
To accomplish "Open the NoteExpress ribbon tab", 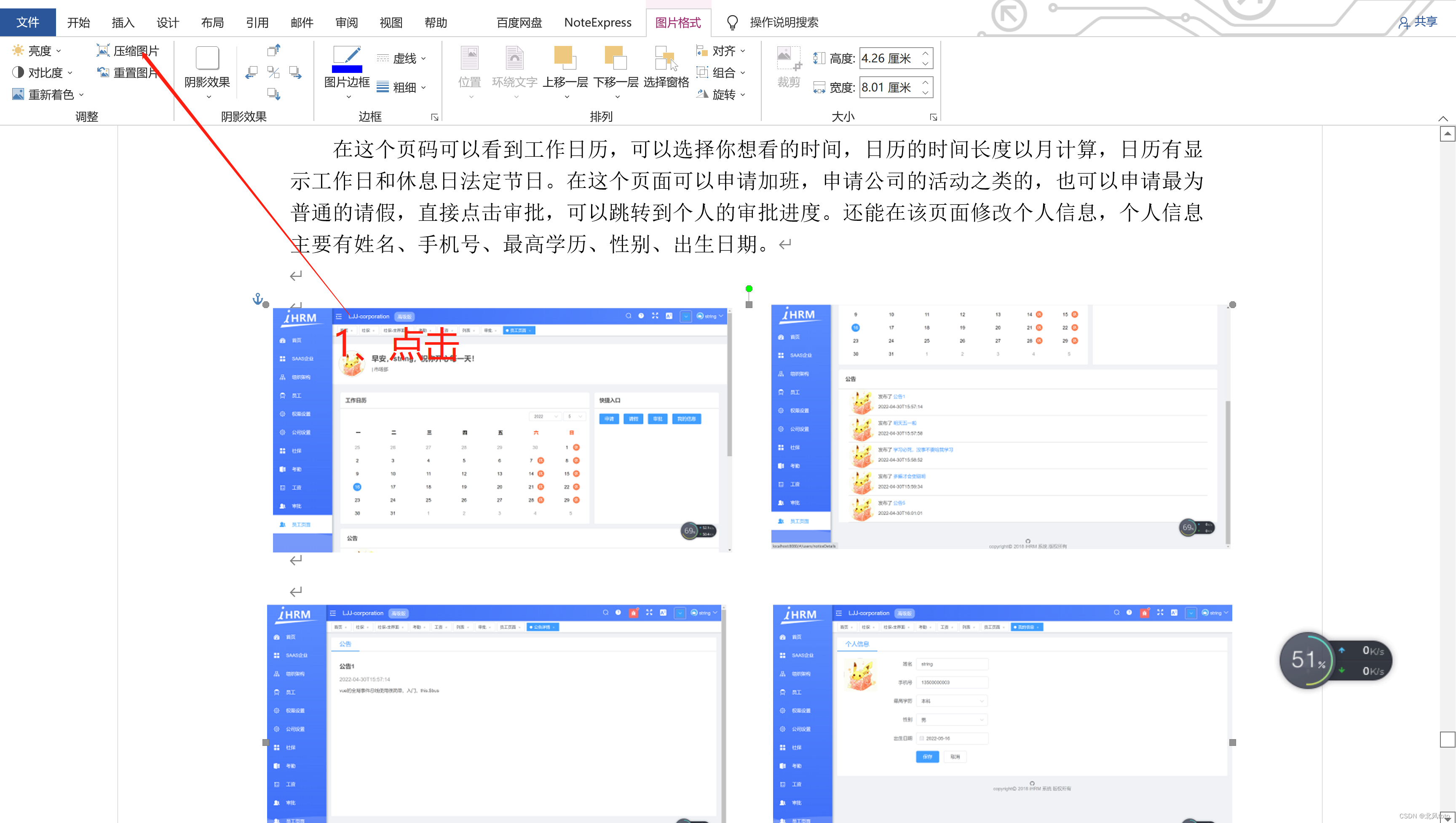I will (597, 23).
